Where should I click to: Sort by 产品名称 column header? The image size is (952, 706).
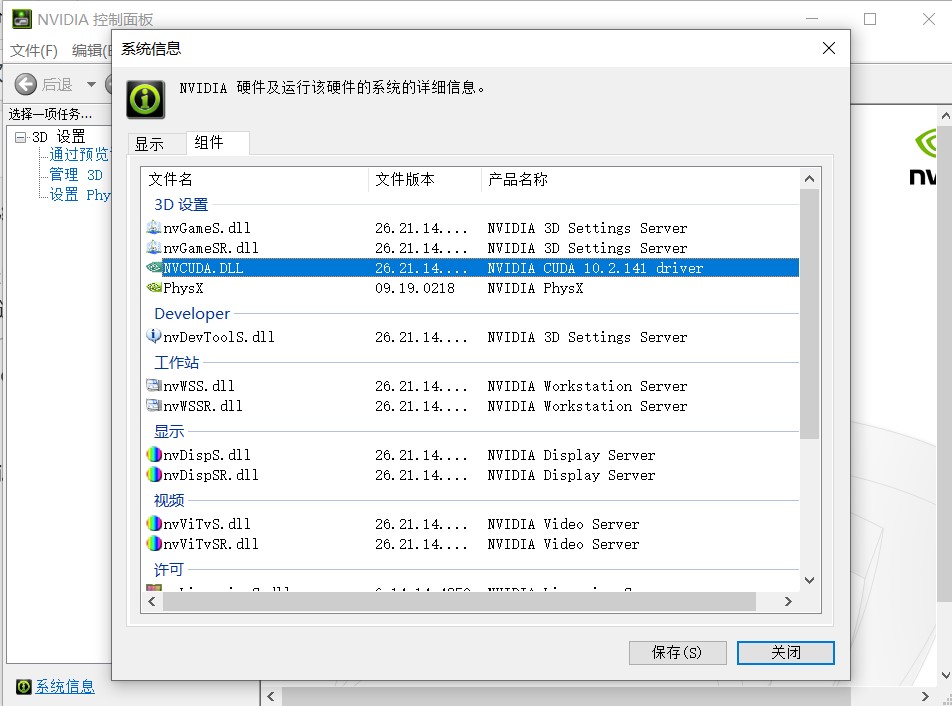click(x=641, y=179)
